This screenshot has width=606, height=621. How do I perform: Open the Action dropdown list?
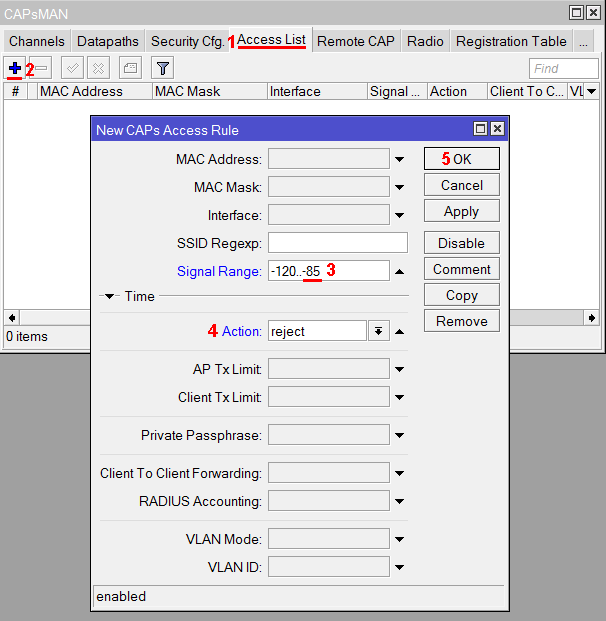tap(379, 331)
